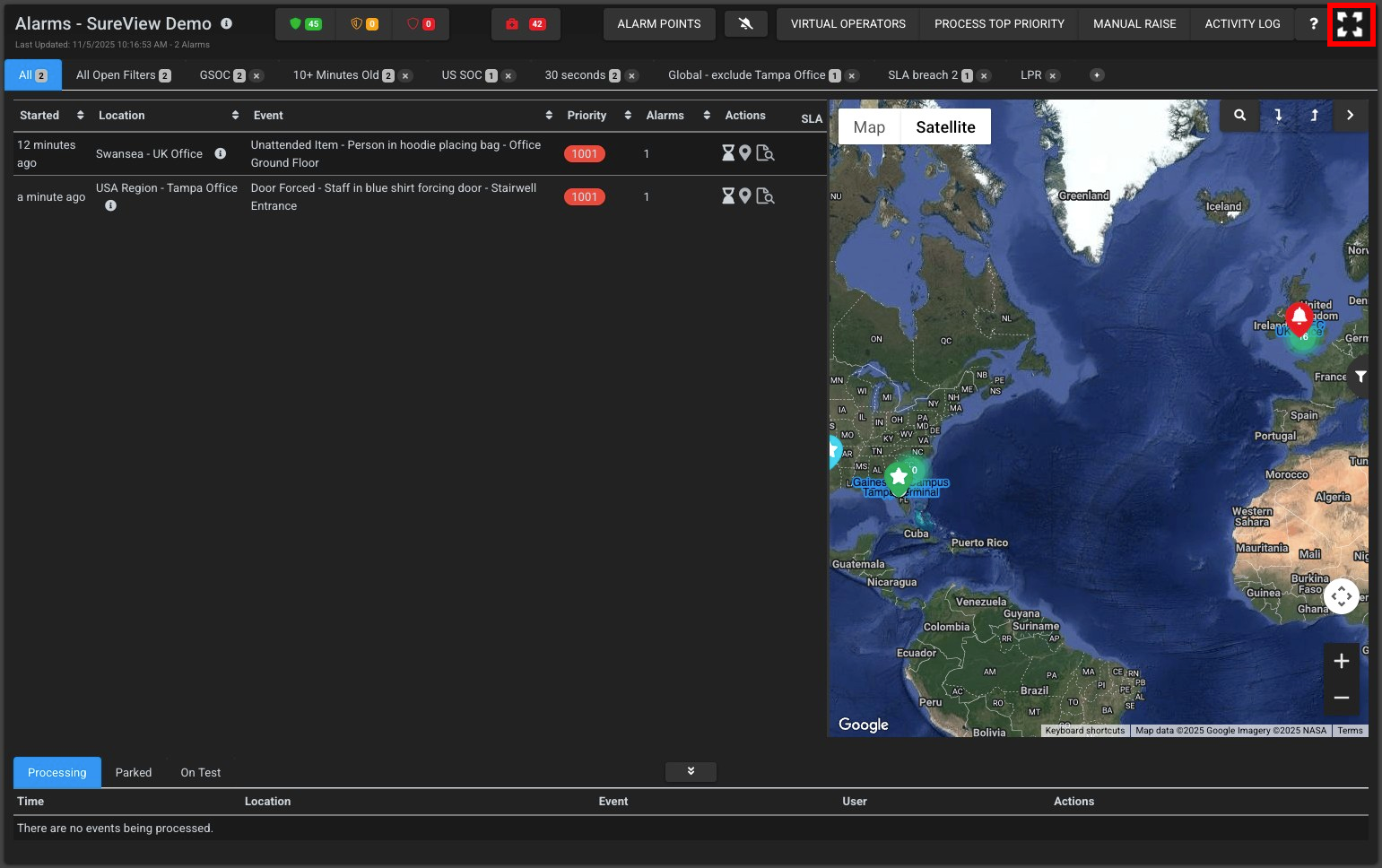Click the map search magnifier icon

click(1239, 116)
